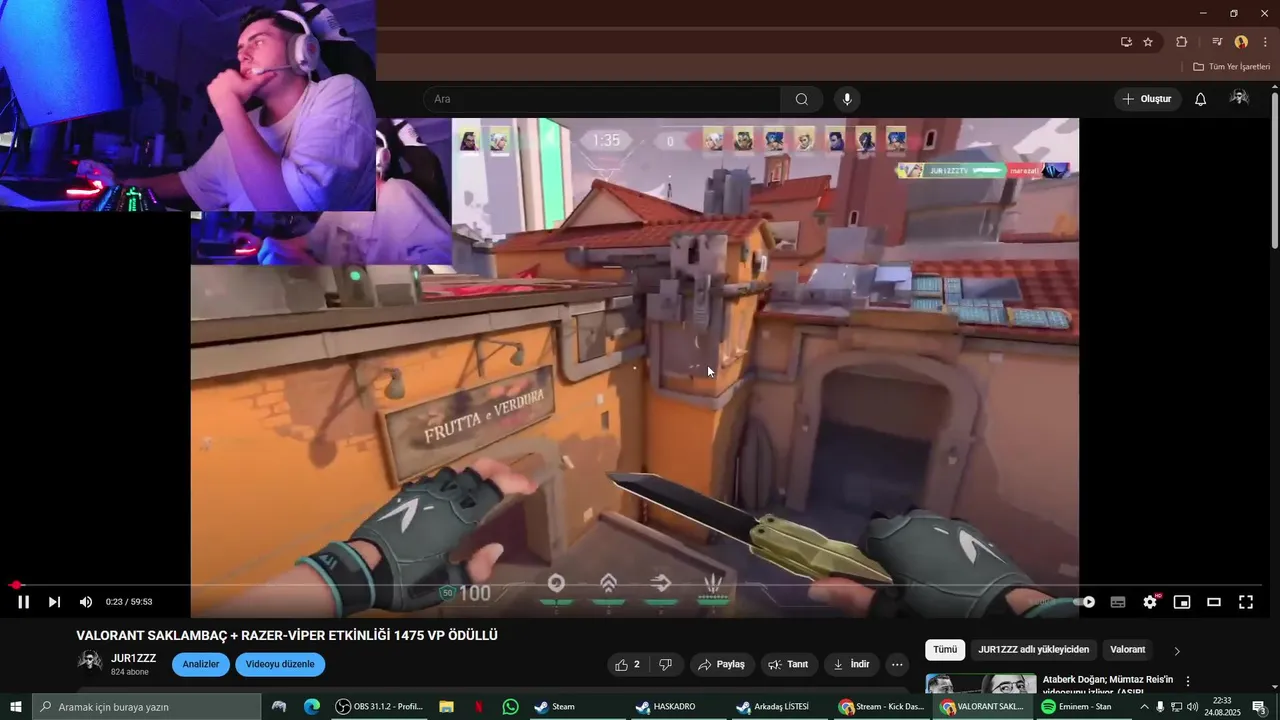Click the 'Videoyu düzenle' button

click(280, 664)
